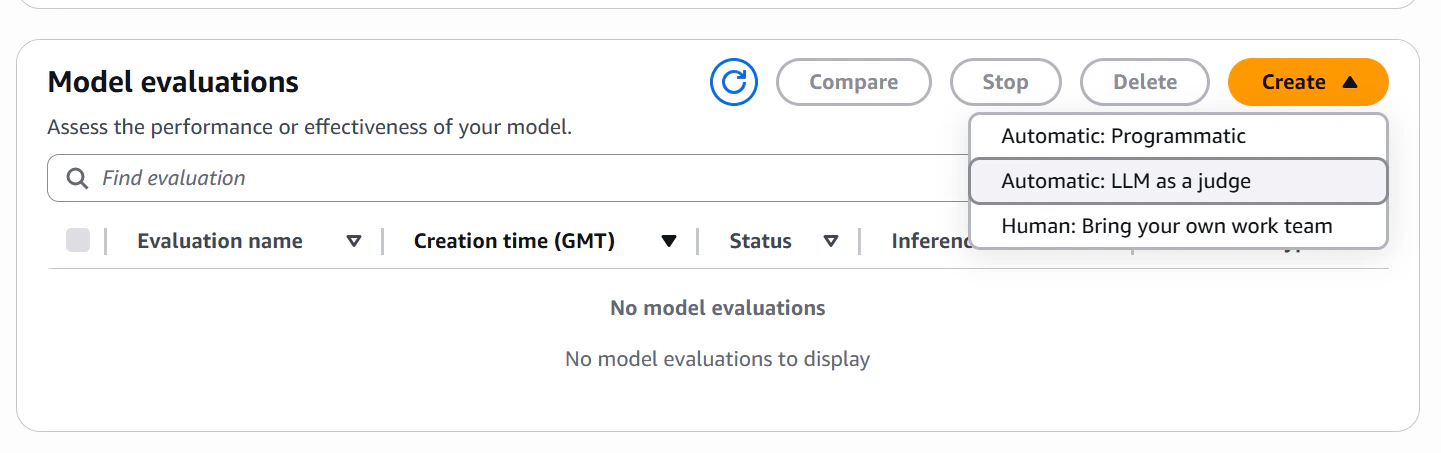Focus the Find evaluation search field
This screenshot has height=453, width=1441.
pos(500,178)
